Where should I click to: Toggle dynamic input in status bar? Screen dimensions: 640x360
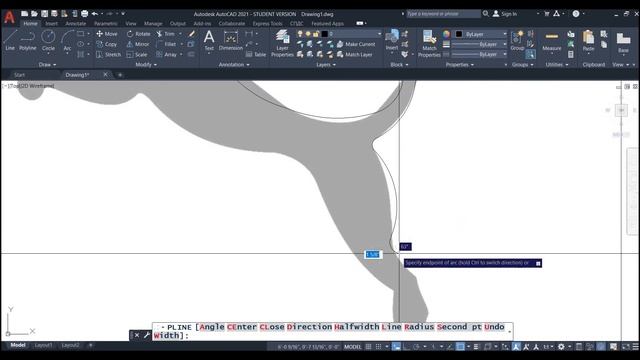396,347
